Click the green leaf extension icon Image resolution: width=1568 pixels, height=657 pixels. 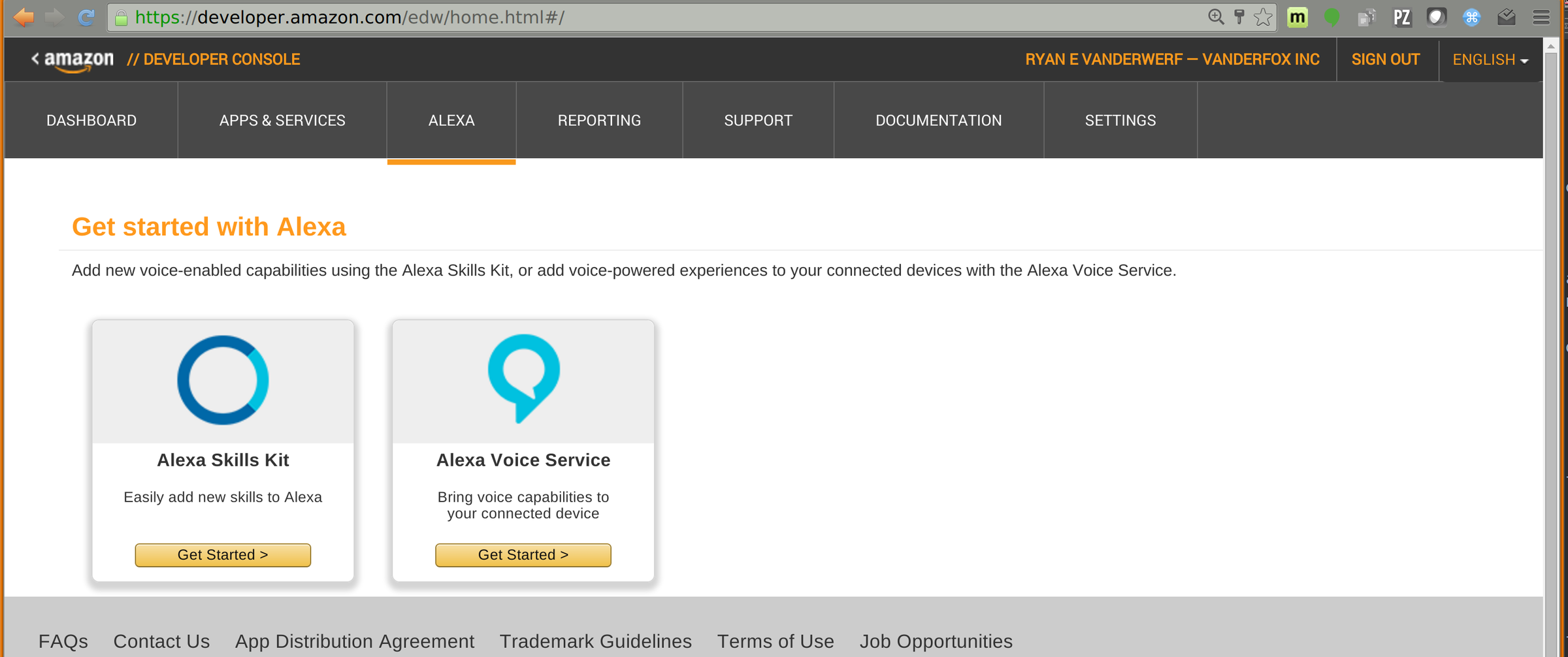1331,17
